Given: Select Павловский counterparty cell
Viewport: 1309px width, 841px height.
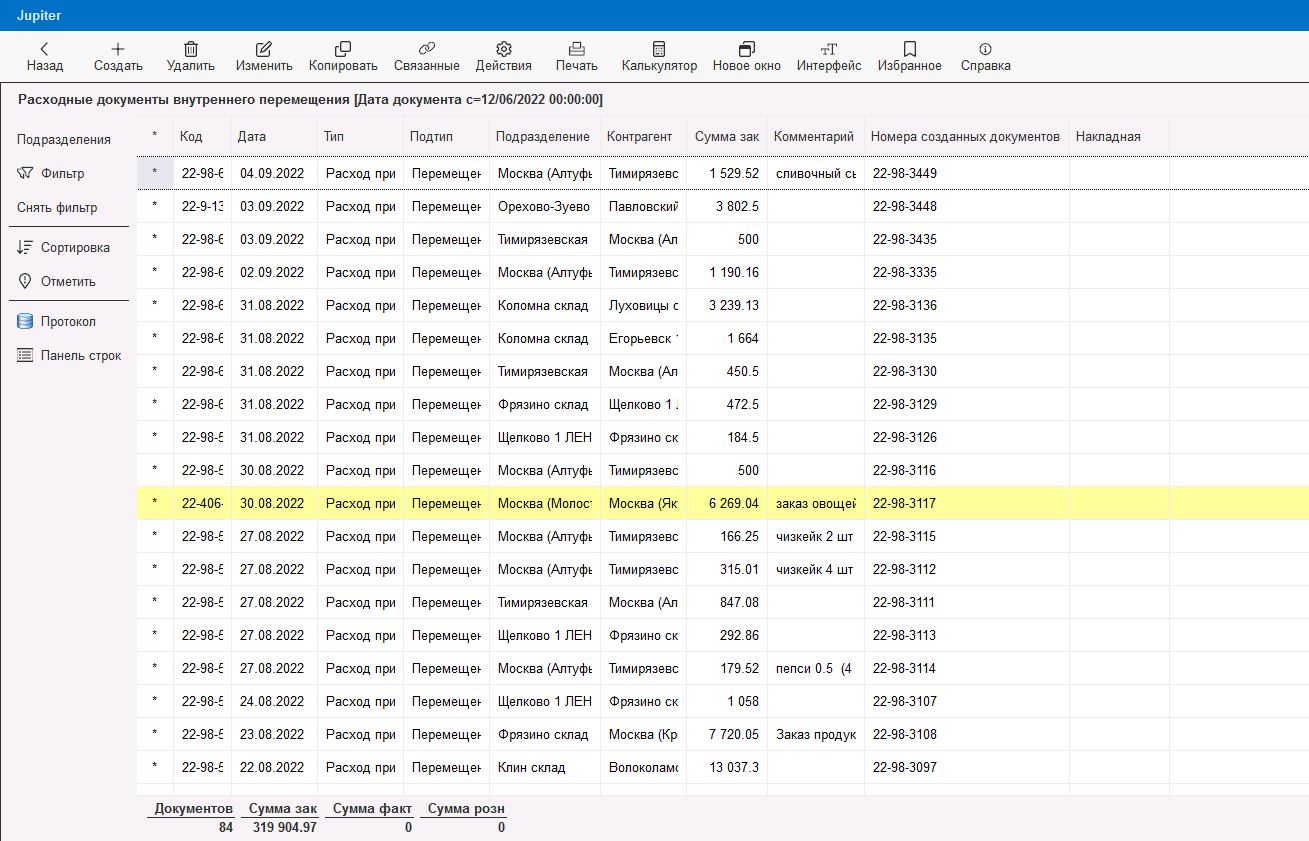Looking at the screenshot, I should [644, 206].
